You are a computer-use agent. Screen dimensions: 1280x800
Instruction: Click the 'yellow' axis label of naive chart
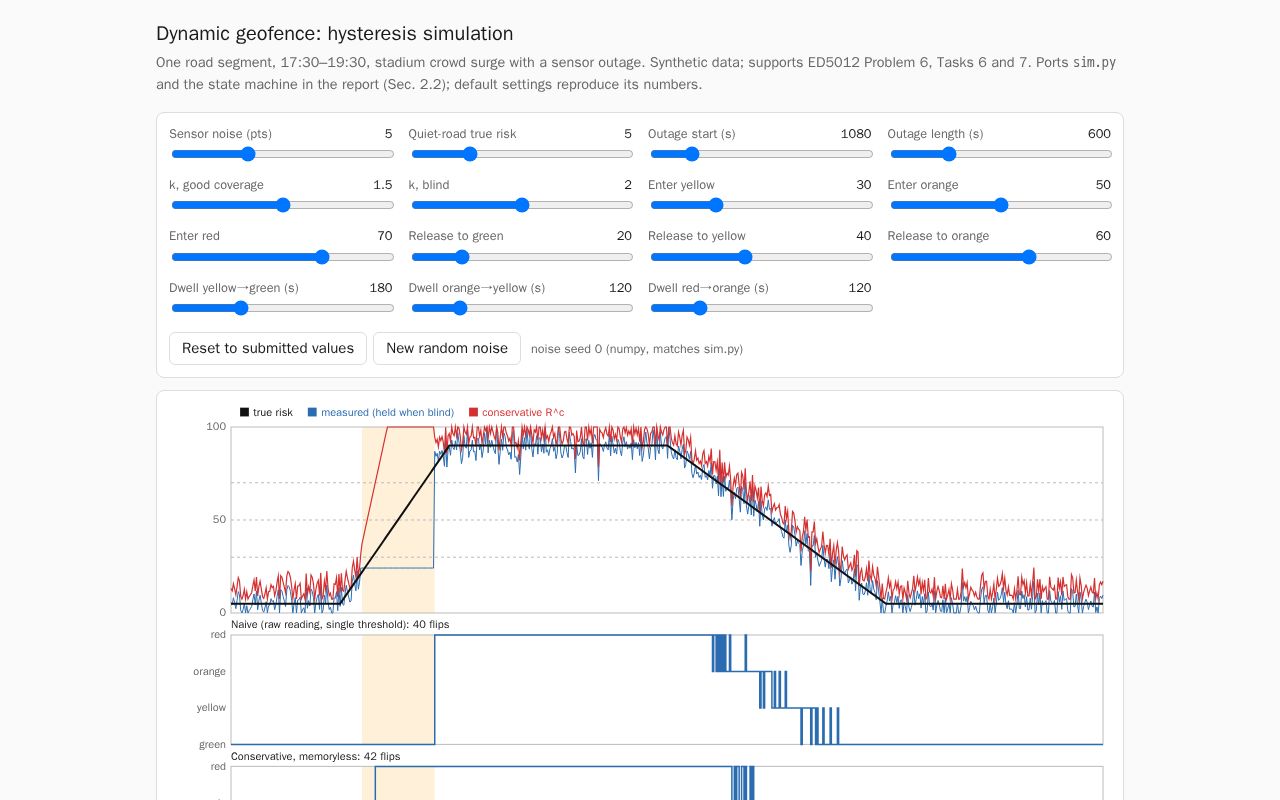pyautogui.click(x=211, y=707)
